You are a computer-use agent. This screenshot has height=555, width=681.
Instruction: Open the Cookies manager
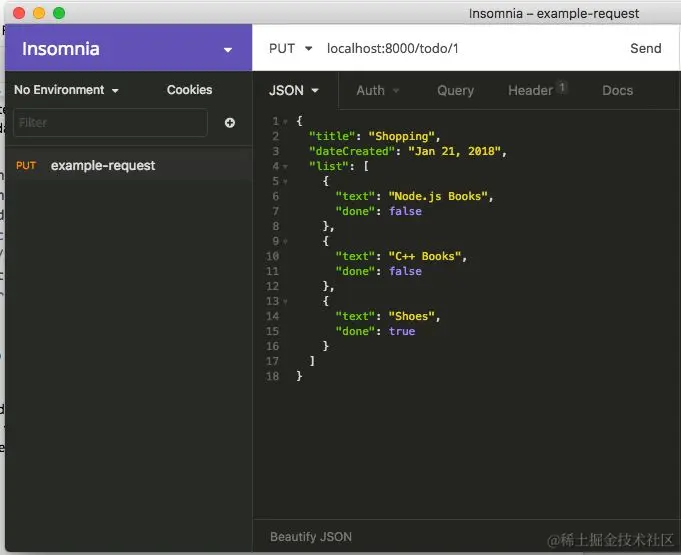[189, 90]
